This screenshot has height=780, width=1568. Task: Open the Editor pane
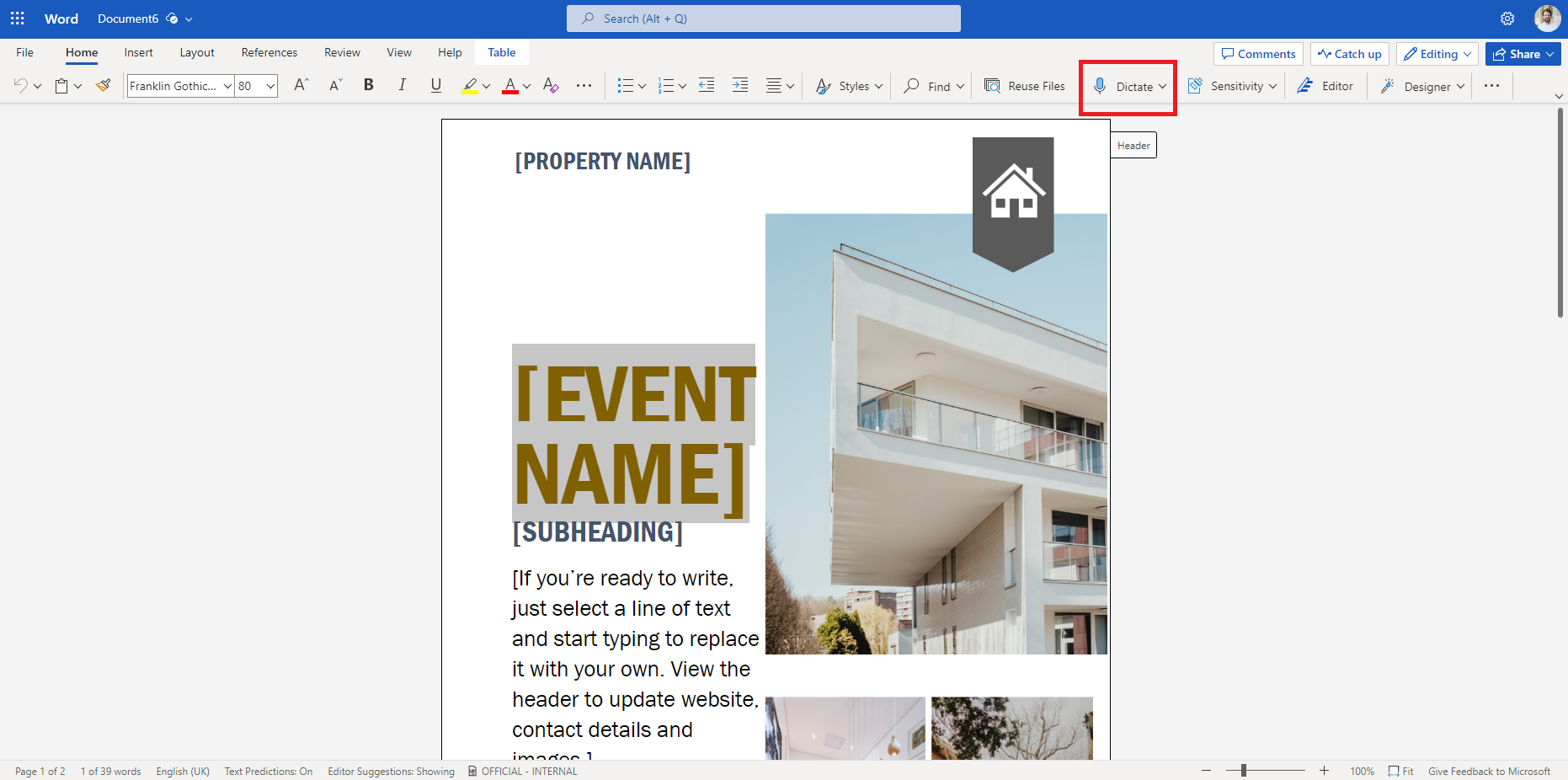(1325, 85)
